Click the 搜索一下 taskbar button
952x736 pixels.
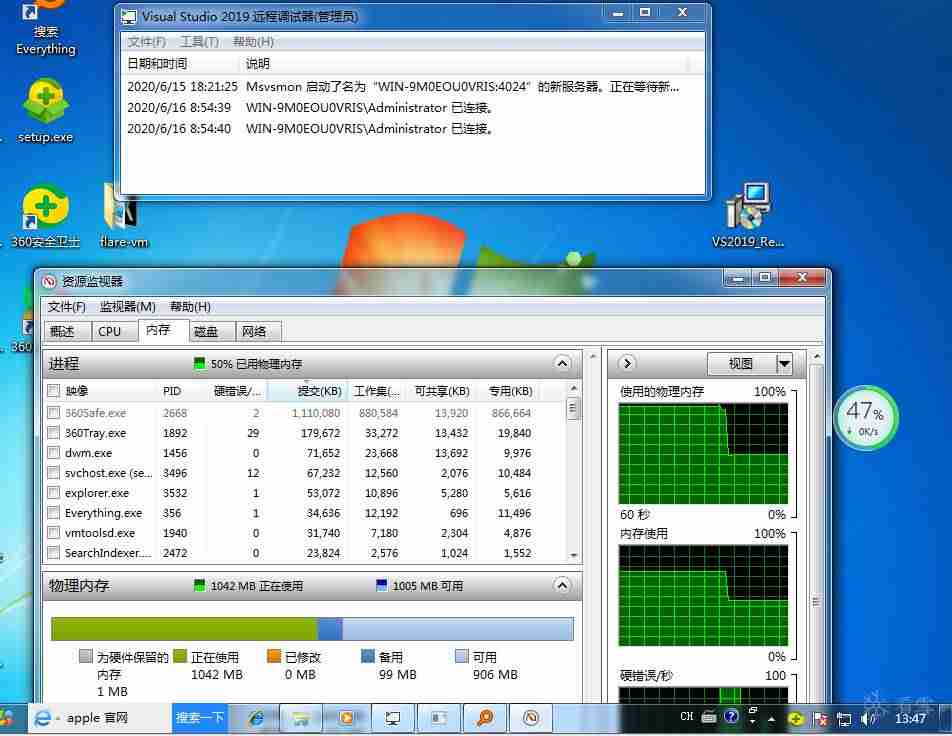(x=200, y=718)
